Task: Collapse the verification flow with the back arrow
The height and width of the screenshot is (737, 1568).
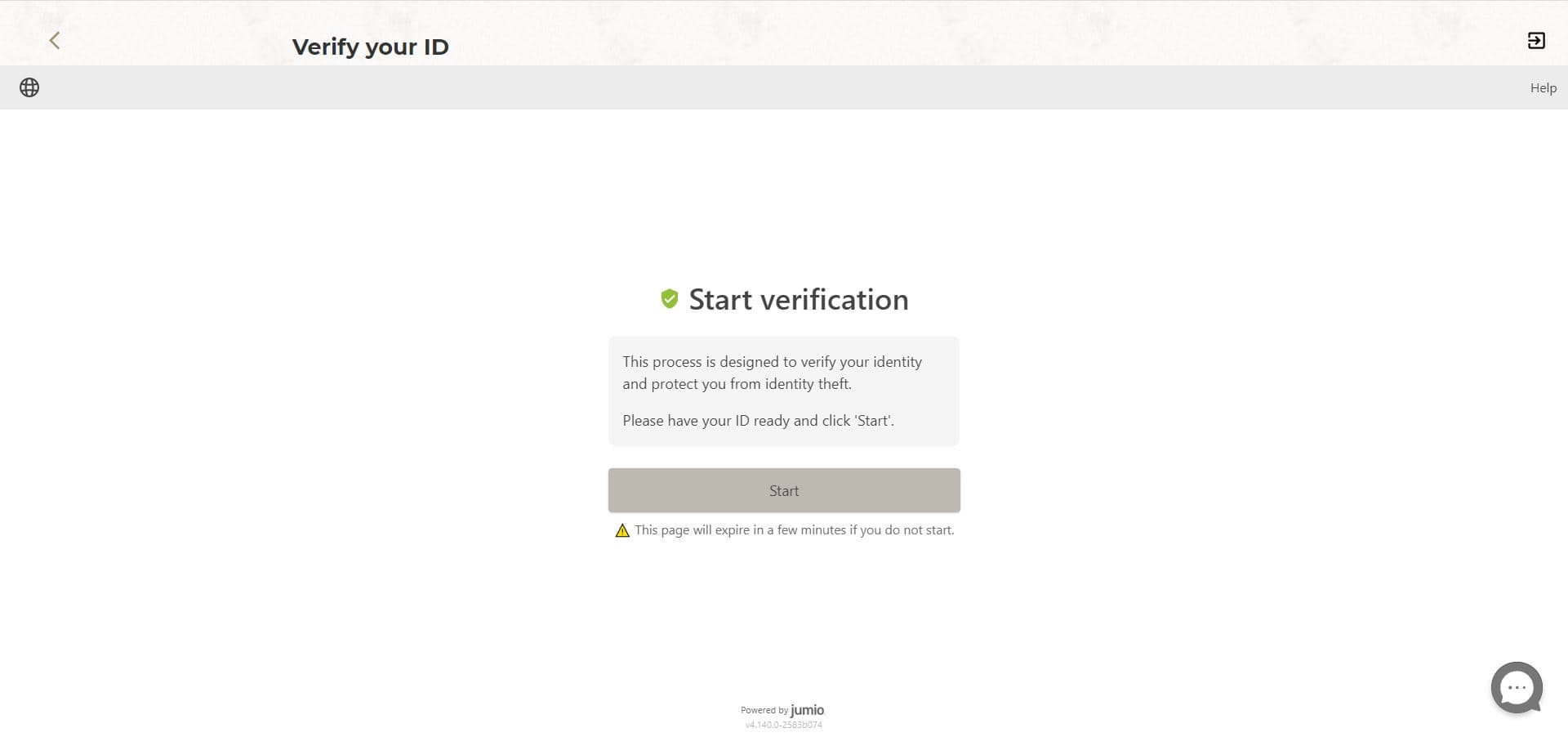Action: click(x=54, y=40)
